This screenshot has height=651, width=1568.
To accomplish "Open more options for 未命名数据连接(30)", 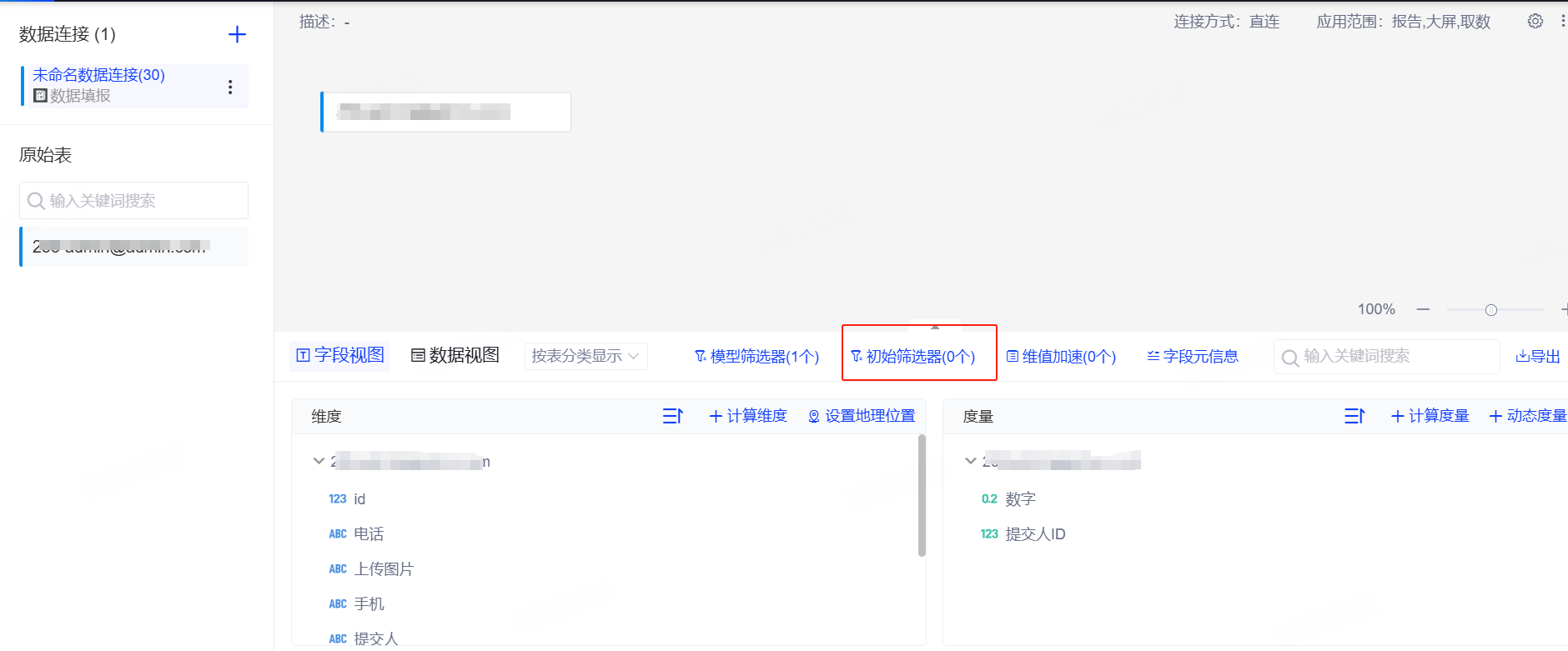I will coord(230,87).
